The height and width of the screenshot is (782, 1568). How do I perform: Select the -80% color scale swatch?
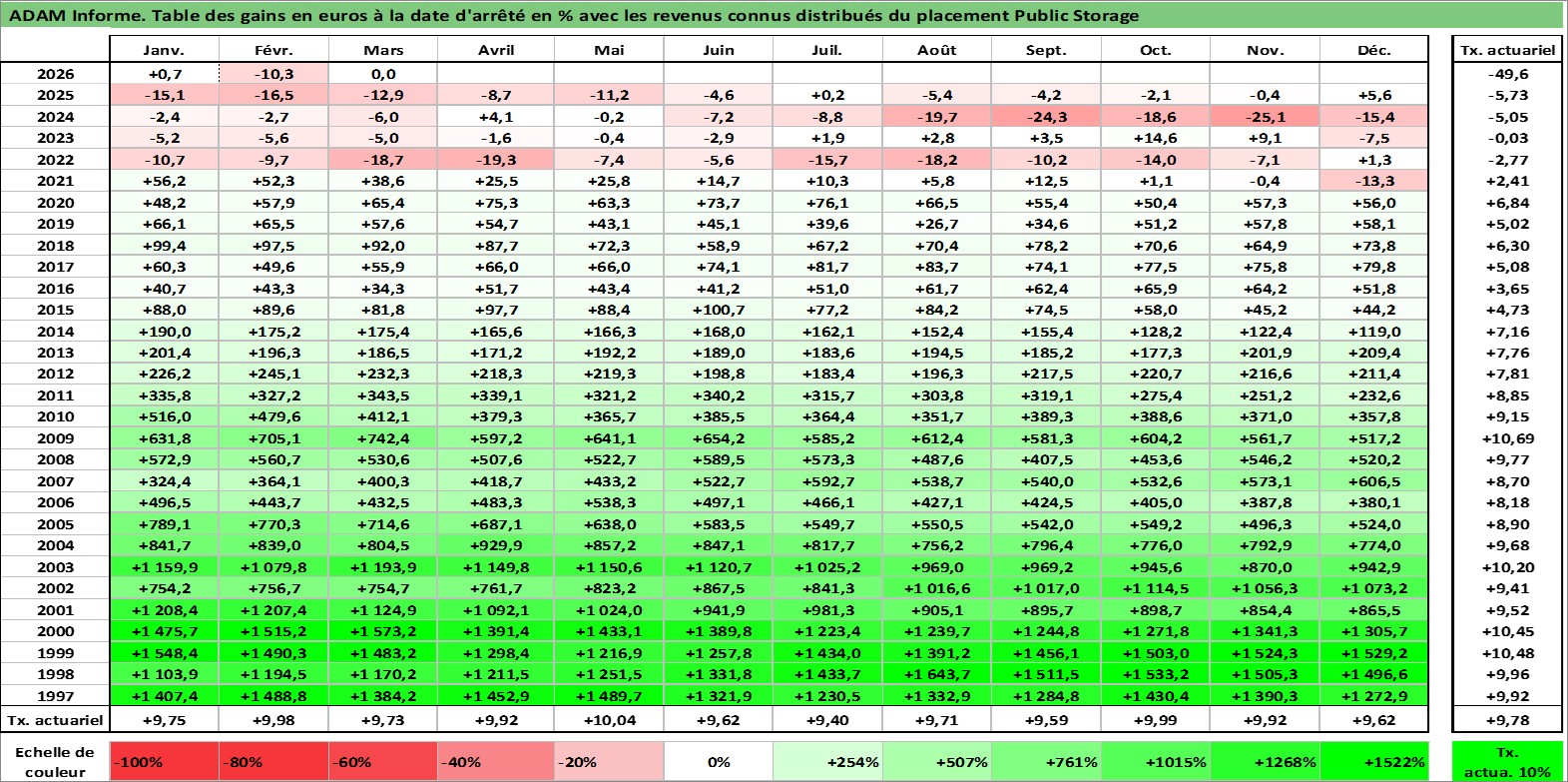pos(273,761)
